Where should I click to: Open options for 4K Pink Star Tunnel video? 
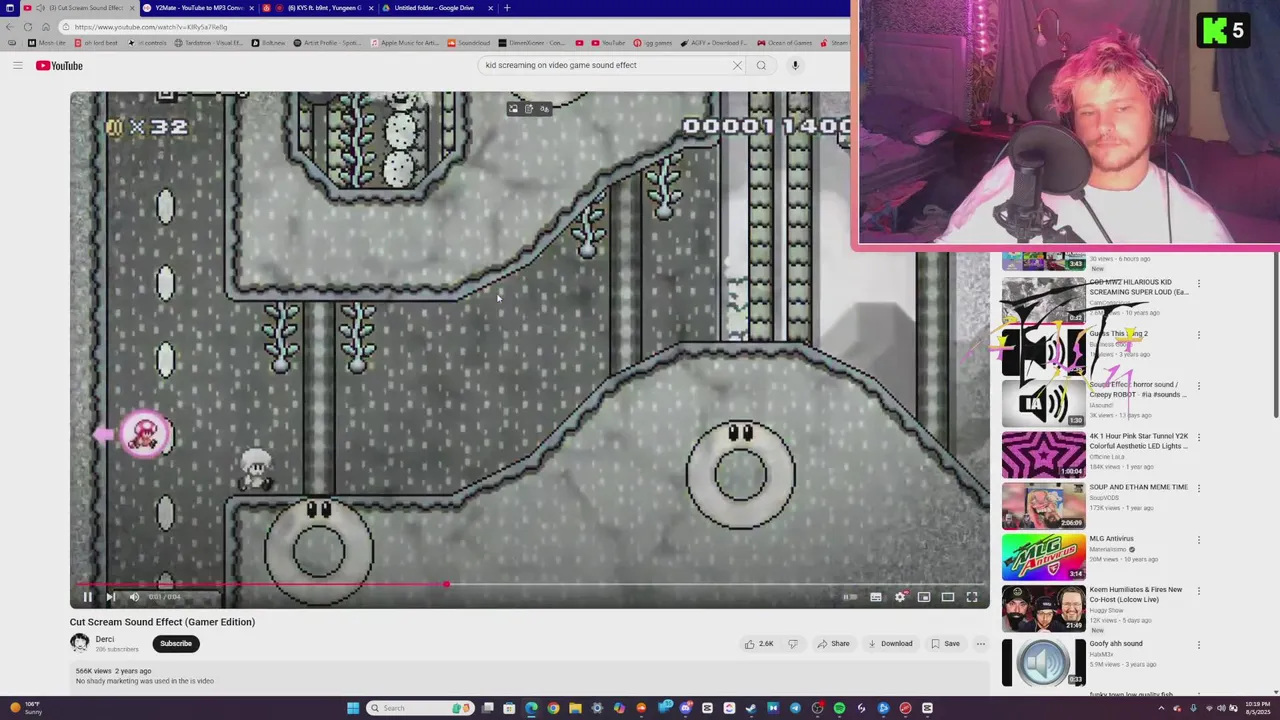[1199, 438]
